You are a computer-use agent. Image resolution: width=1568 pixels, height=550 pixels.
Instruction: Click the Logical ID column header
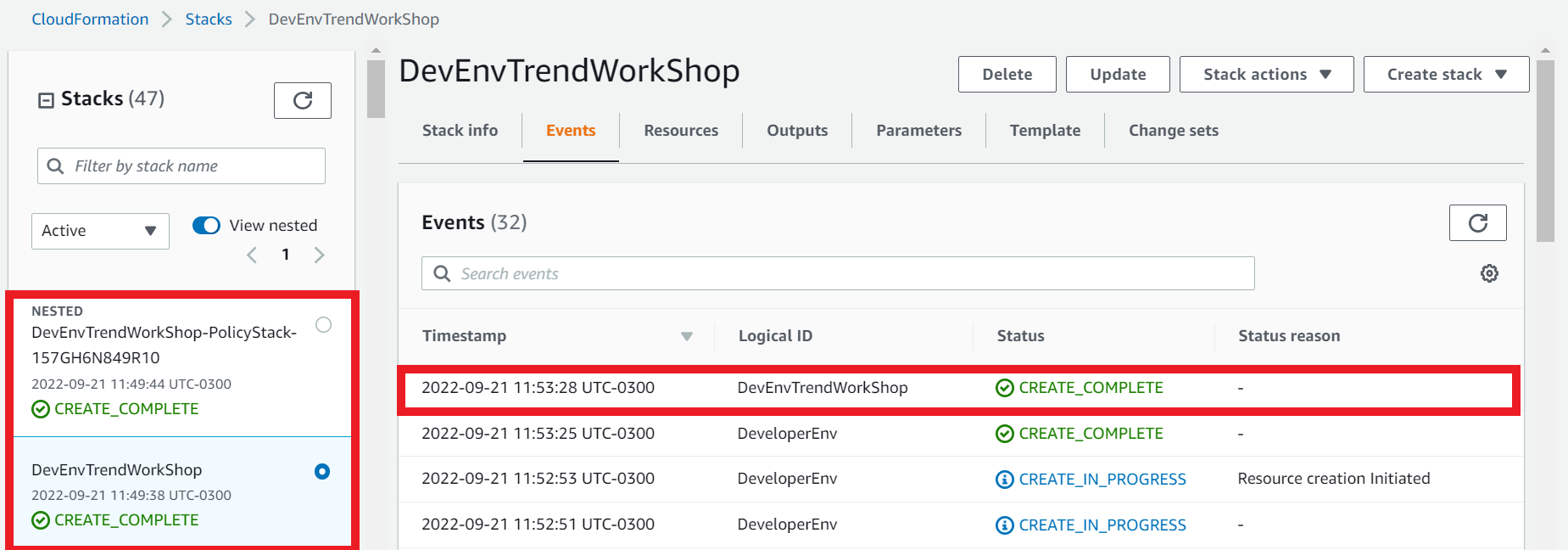775,336
